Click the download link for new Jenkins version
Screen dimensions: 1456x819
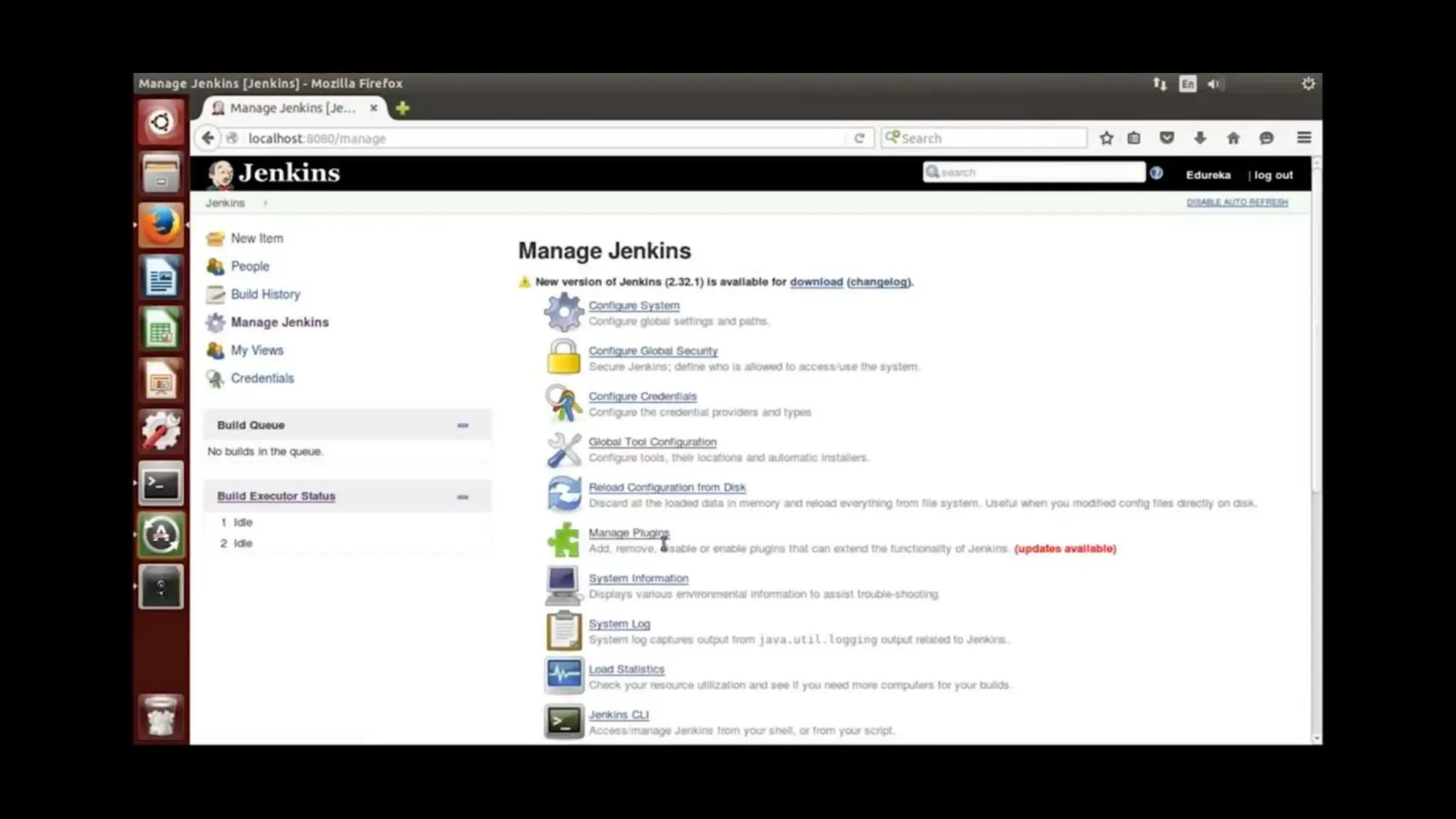point(816,282)
